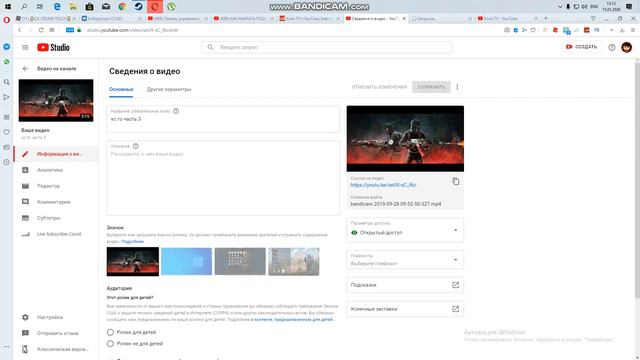Open the account avatar menu
This screenshot has height=360, width=640.
(627, 47)
